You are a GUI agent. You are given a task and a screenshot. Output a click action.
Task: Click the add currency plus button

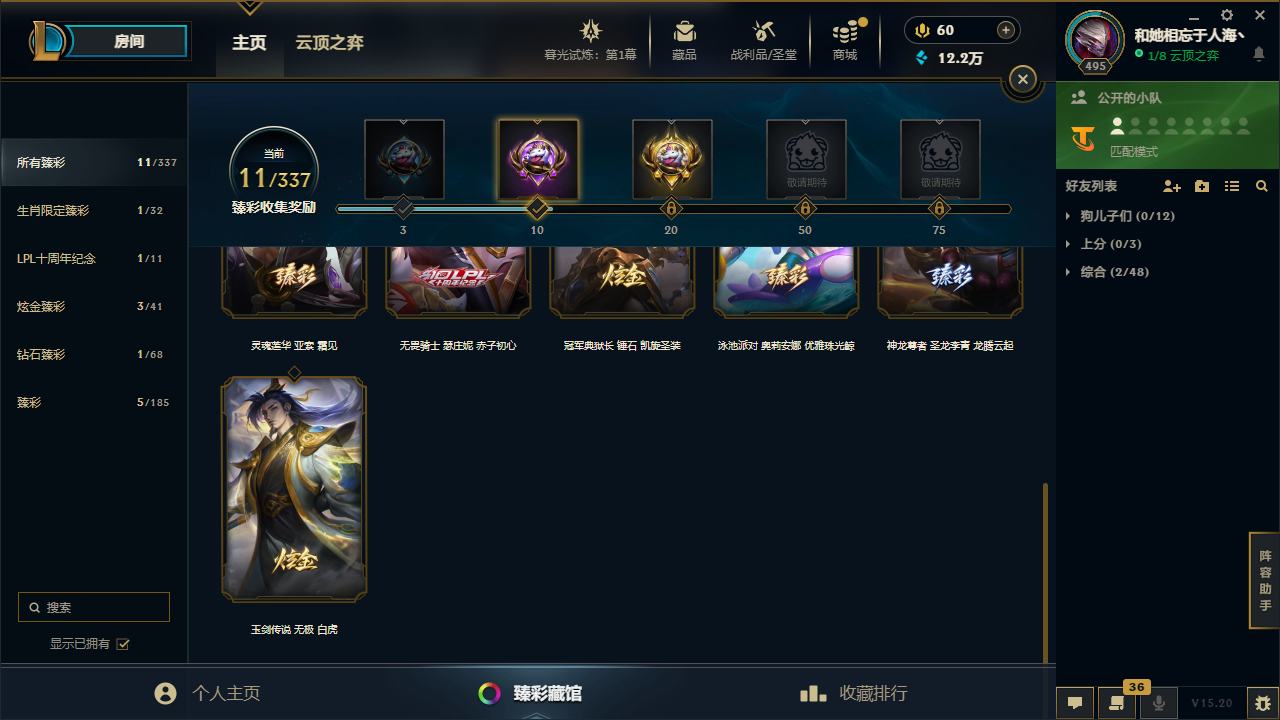pos(1006,30)
